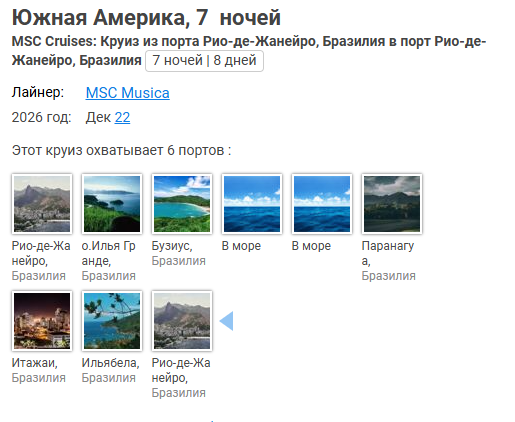Click the 2026 год: label

[x=41, y=117]
